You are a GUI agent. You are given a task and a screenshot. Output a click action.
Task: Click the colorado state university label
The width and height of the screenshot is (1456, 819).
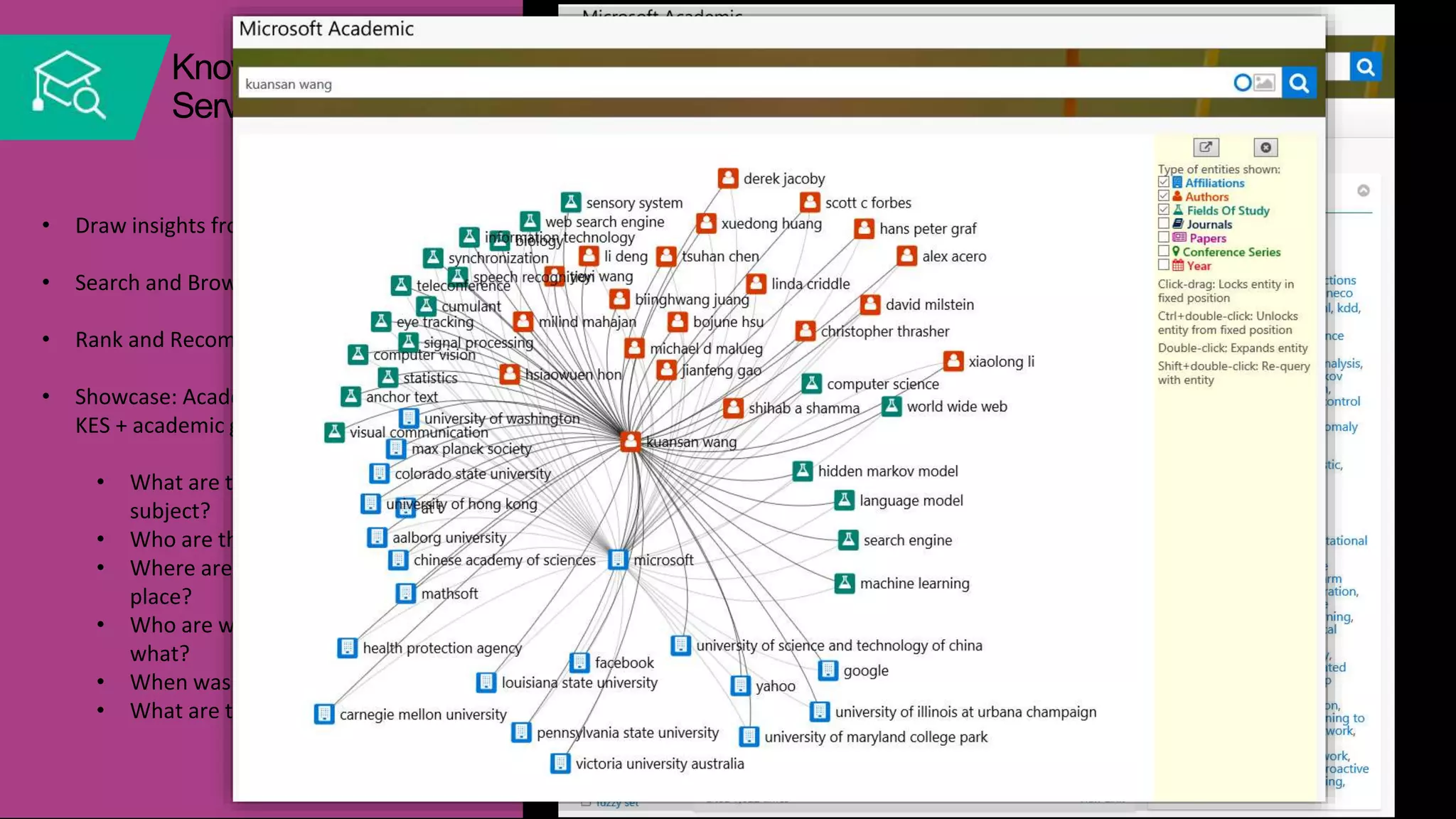coord(473,473)
